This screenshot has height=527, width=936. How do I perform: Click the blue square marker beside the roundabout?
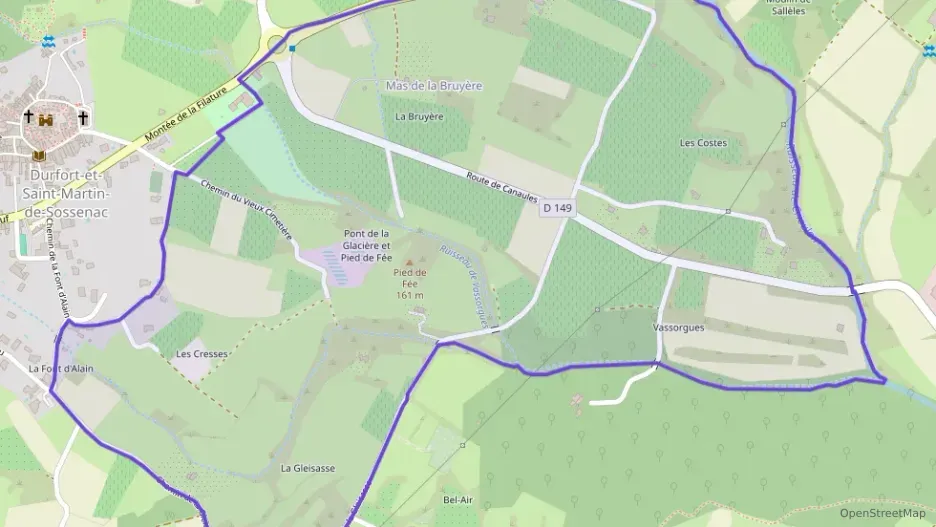point(292,48)
